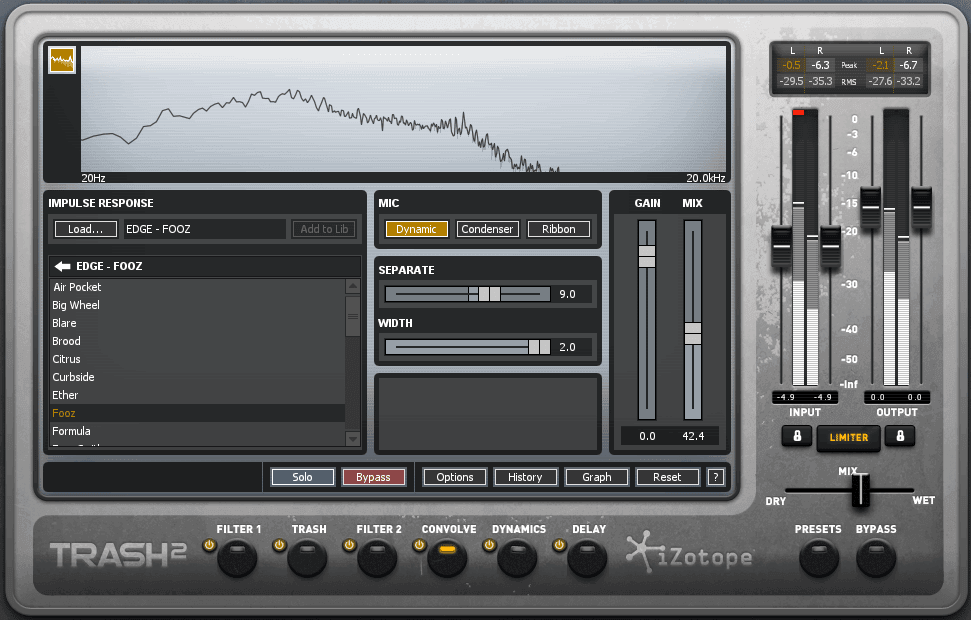Open the Dynamics module panel

coord(517,557)
